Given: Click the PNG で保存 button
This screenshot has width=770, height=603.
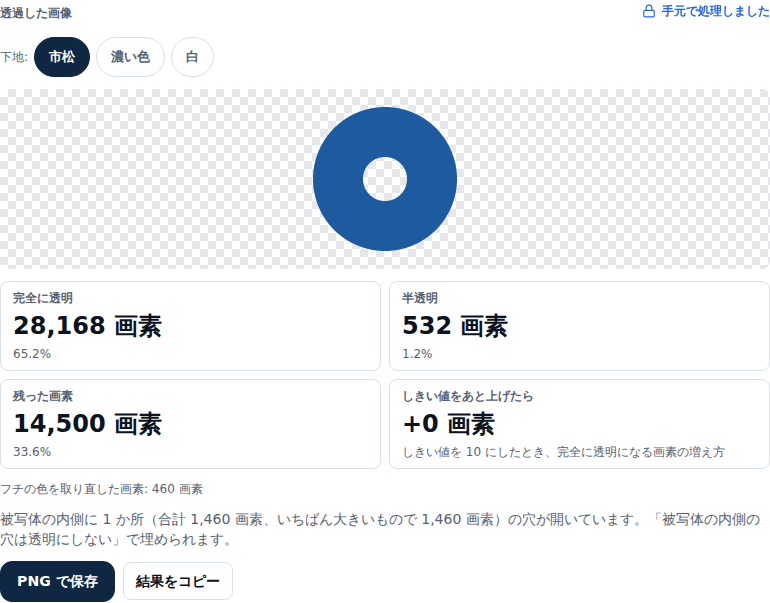Looking at the screenshot, I should click(x=57, y=581).
